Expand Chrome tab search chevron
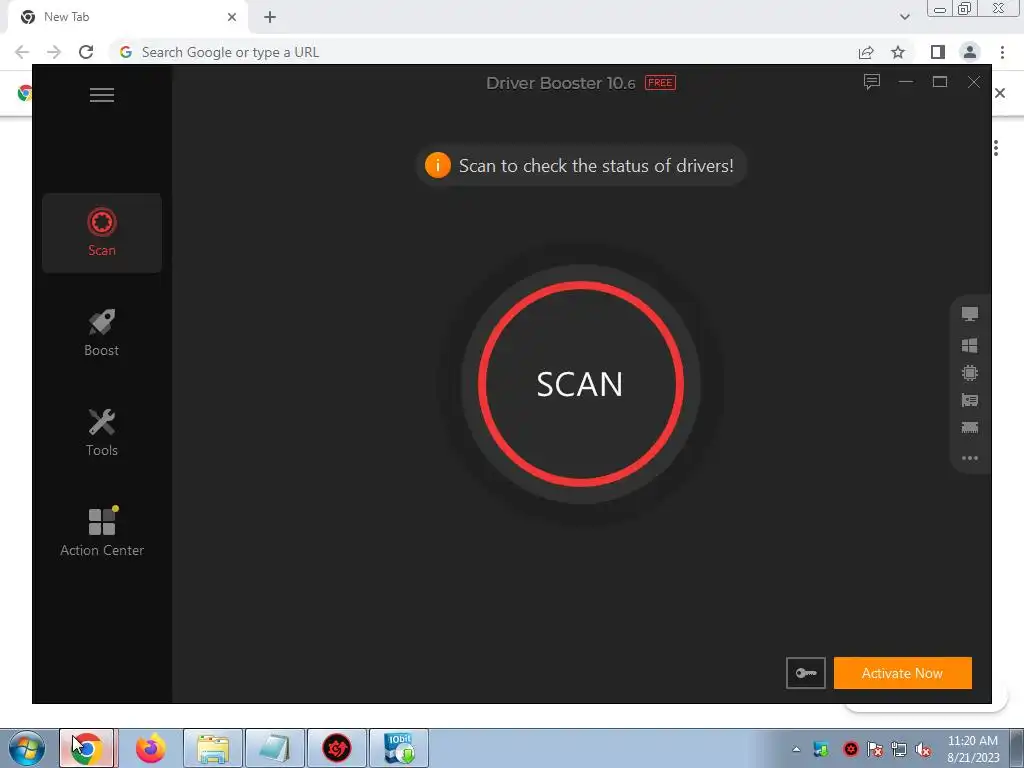The image size is (1024, 768). 904,17
